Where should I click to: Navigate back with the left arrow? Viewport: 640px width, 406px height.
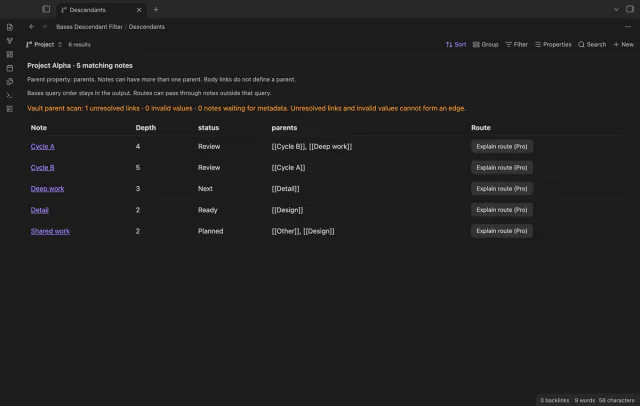tap(32, 27)
